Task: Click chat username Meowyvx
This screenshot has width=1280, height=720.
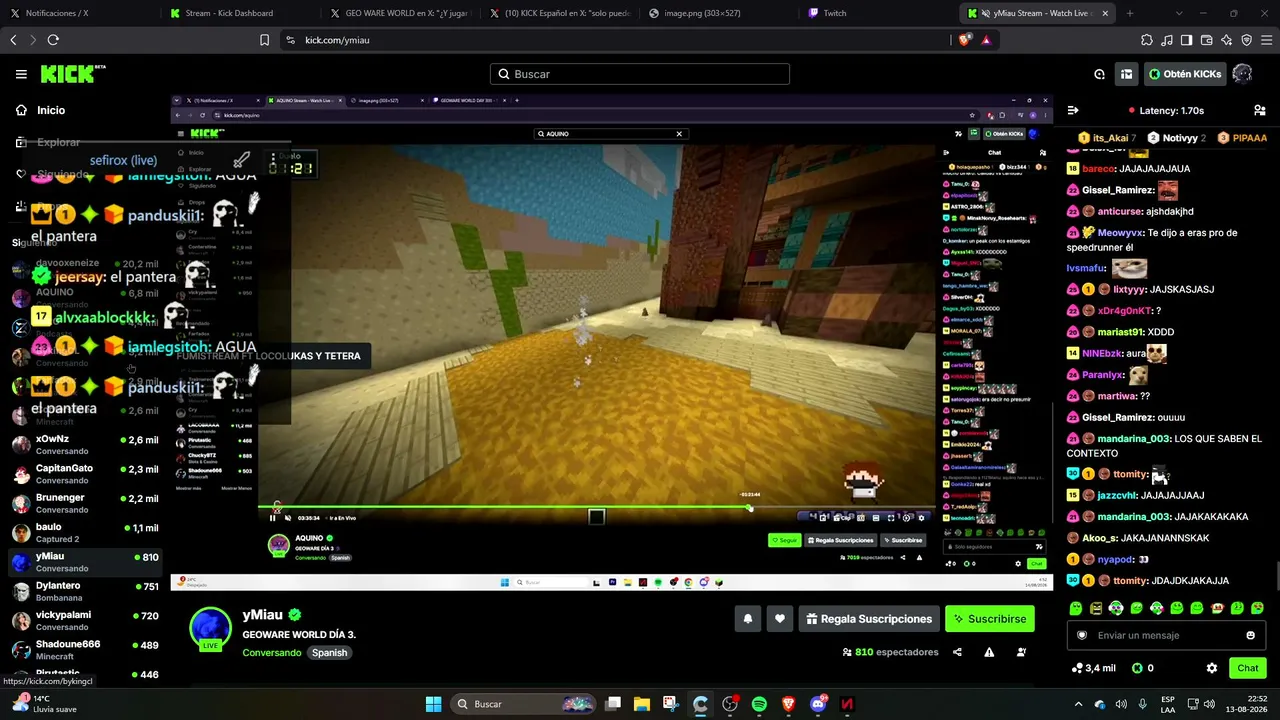Action: [x=1120, y=233]
